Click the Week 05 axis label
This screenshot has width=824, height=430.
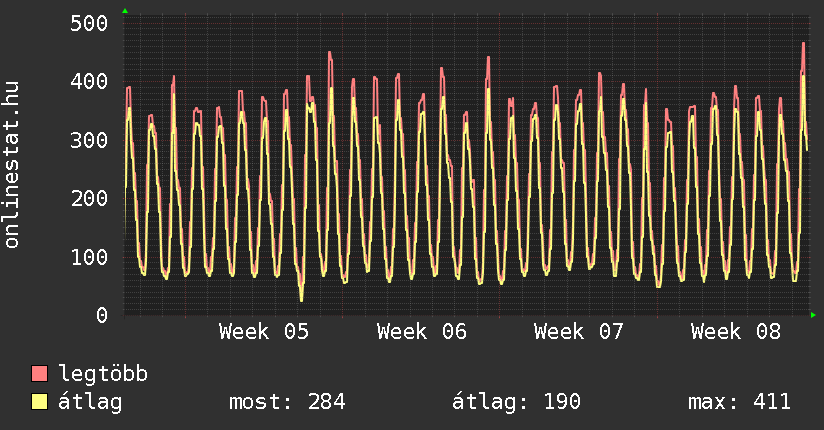(x=264, y=332)
